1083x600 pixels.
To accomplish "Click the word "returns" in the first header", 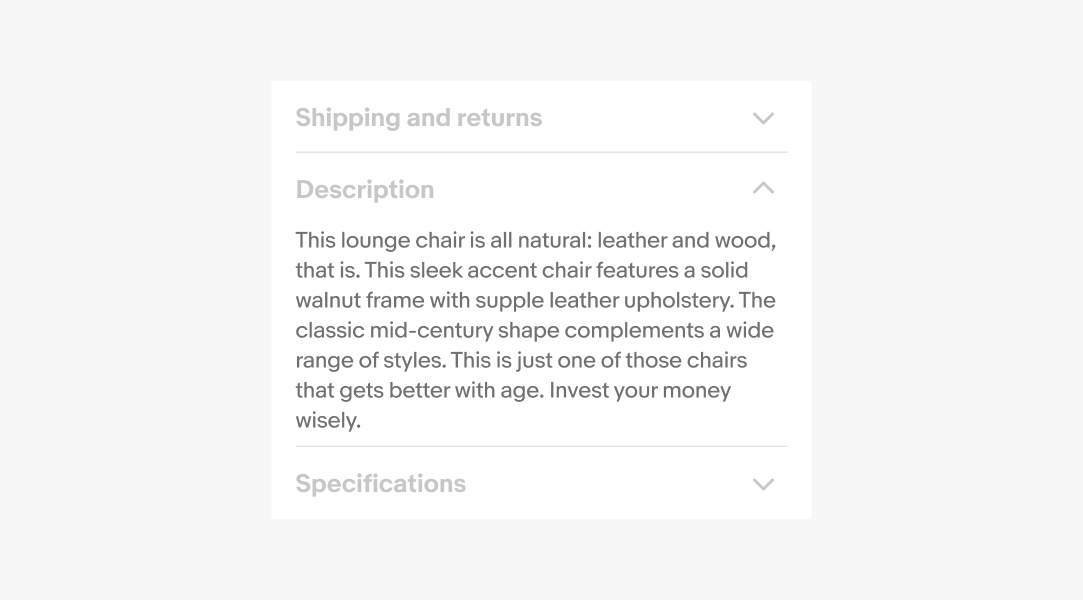I will [499, 118].
